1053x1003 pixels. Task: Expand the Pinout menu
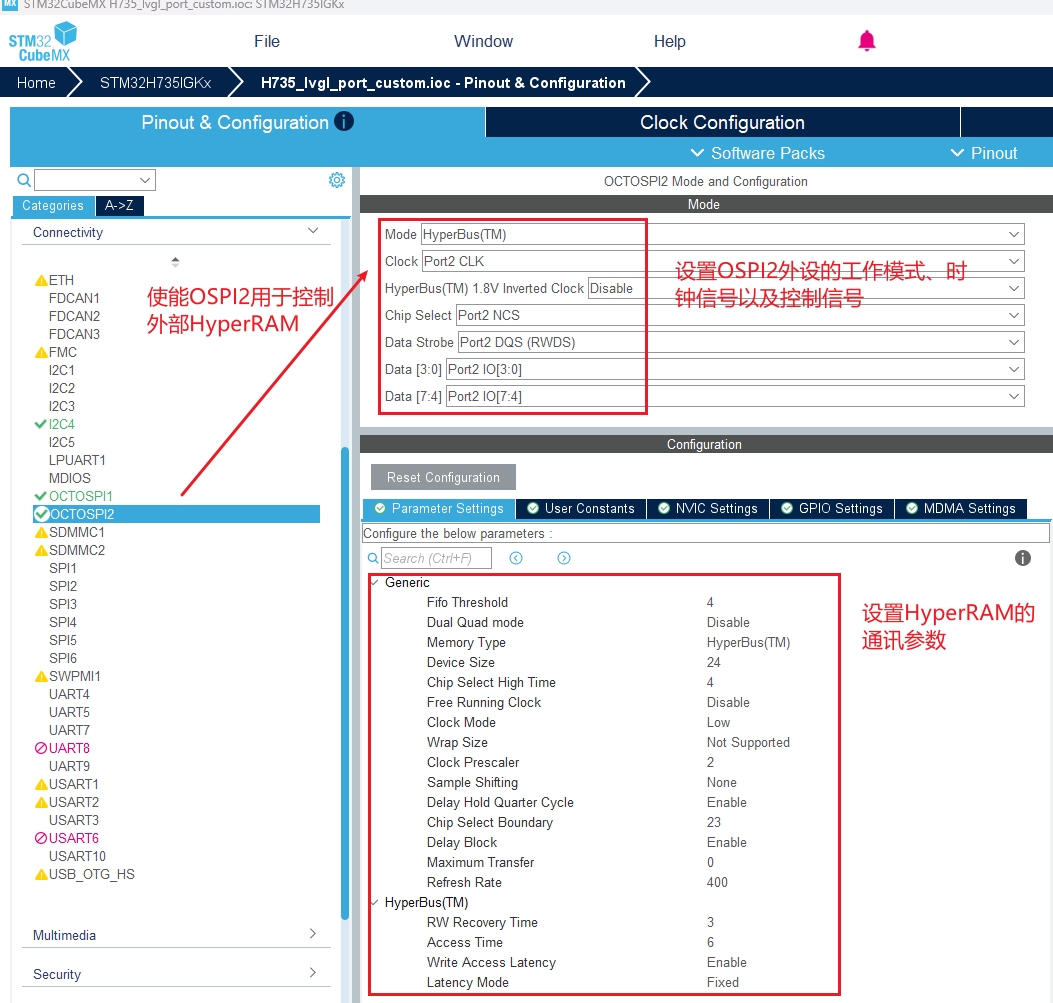coord(984,153)
